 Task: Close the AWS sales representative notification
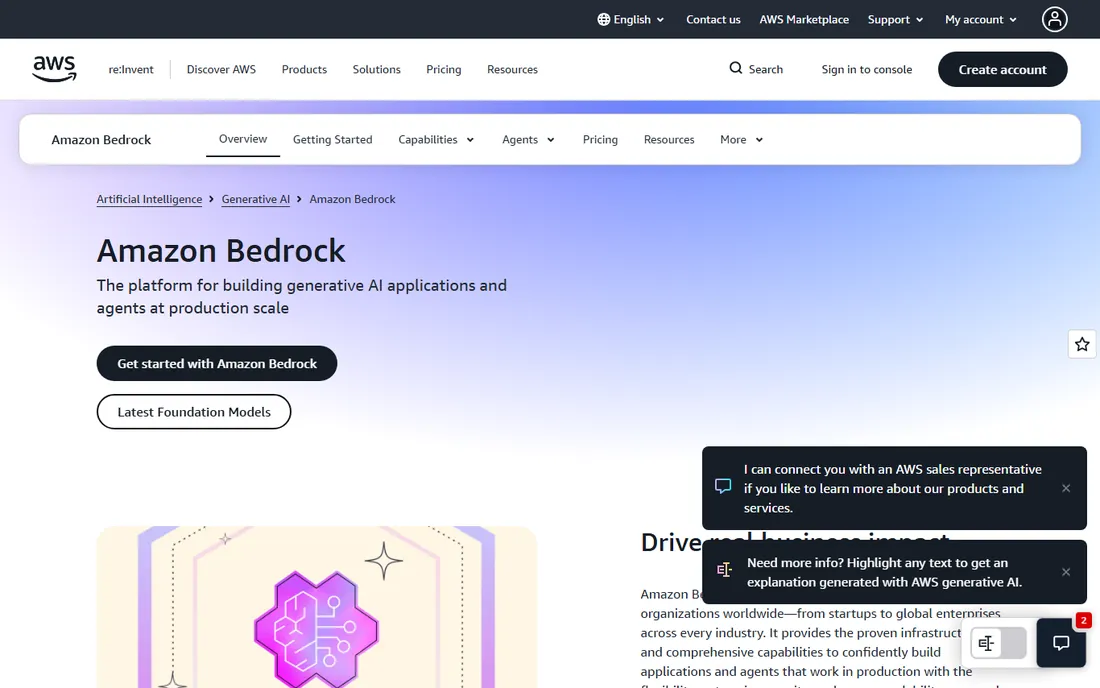click(1066, 488)
